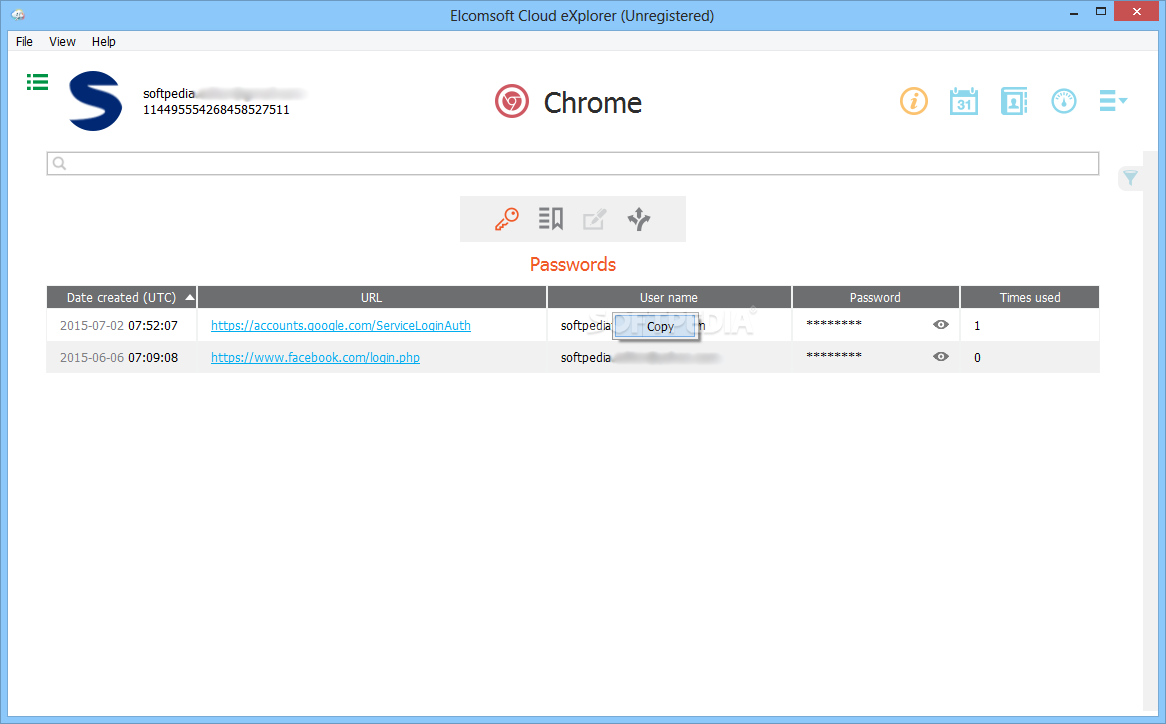Click times used value 0
This screenshot has height=724, width=1166.
(977, 358)
